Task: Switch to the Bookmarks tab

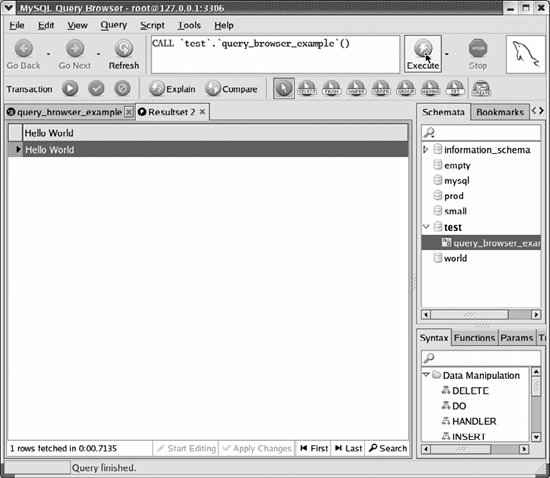Action: tap(500, 112)
